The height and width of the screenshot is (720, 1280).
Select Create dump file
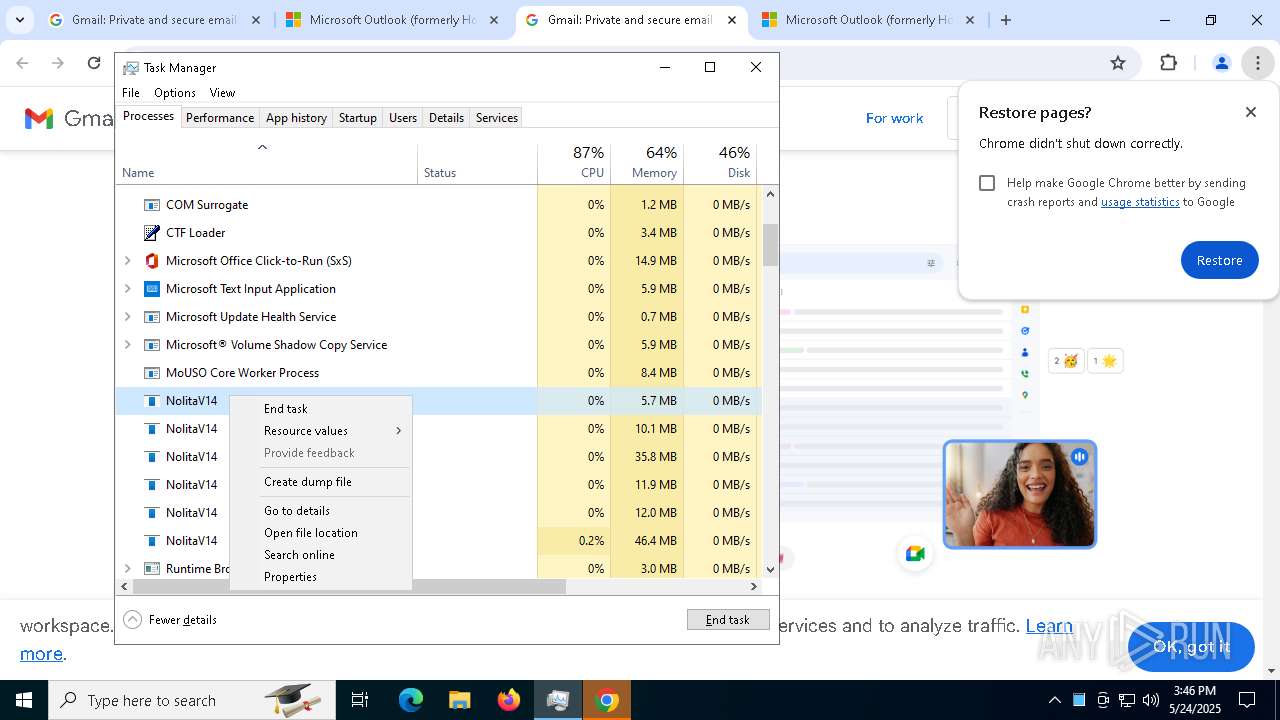tap(321, 482)
